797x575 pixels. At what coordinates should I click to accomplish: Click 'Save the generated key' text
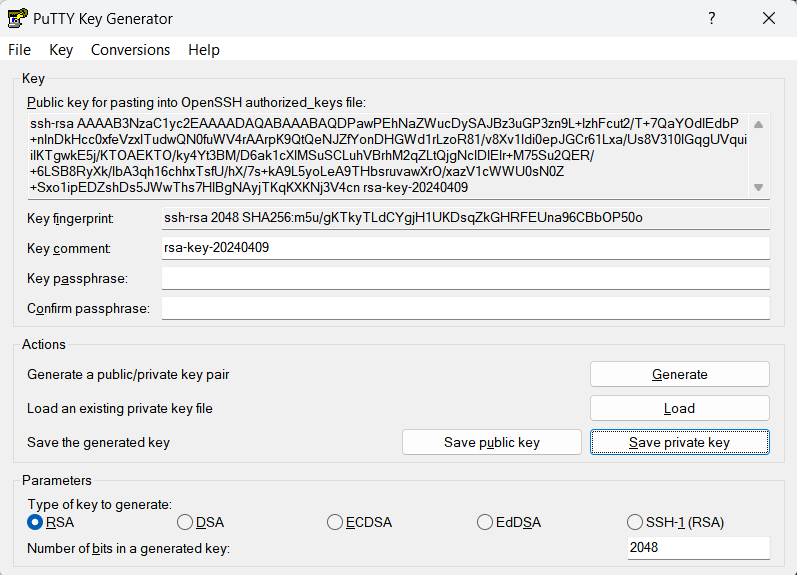tap(98, 443)
